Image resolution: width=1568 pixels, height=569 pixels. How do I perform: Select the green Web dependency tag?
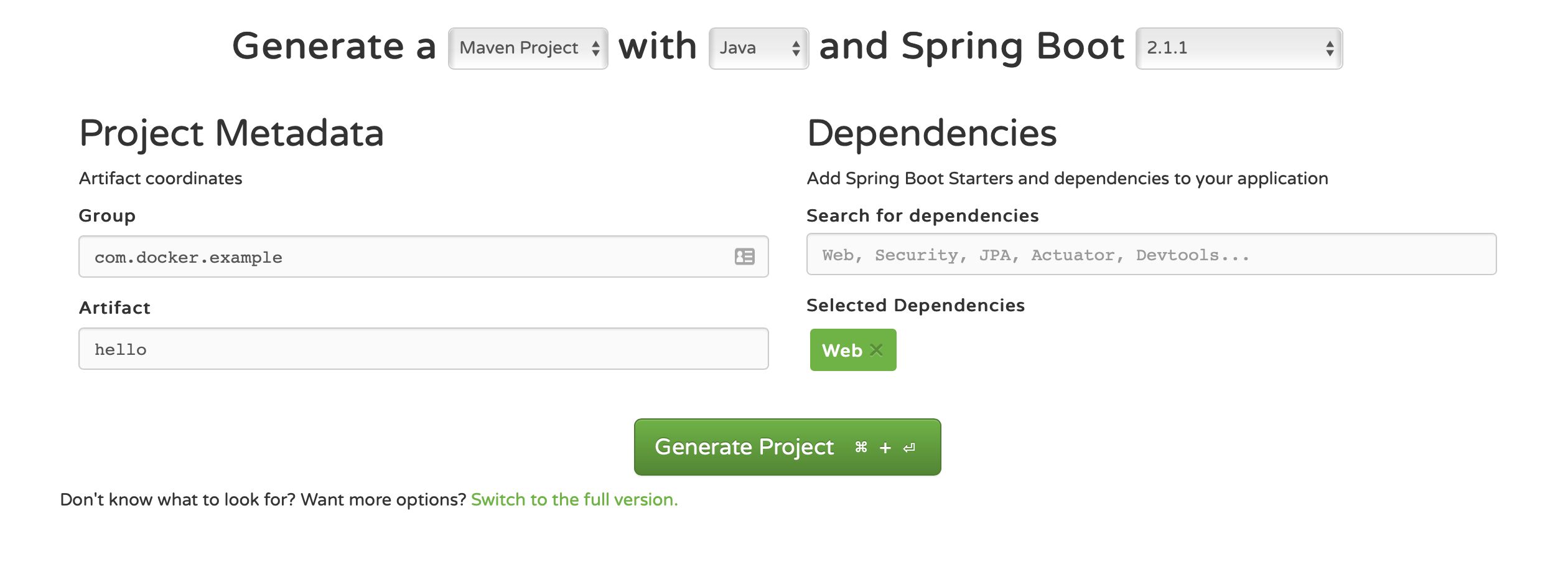842,350
